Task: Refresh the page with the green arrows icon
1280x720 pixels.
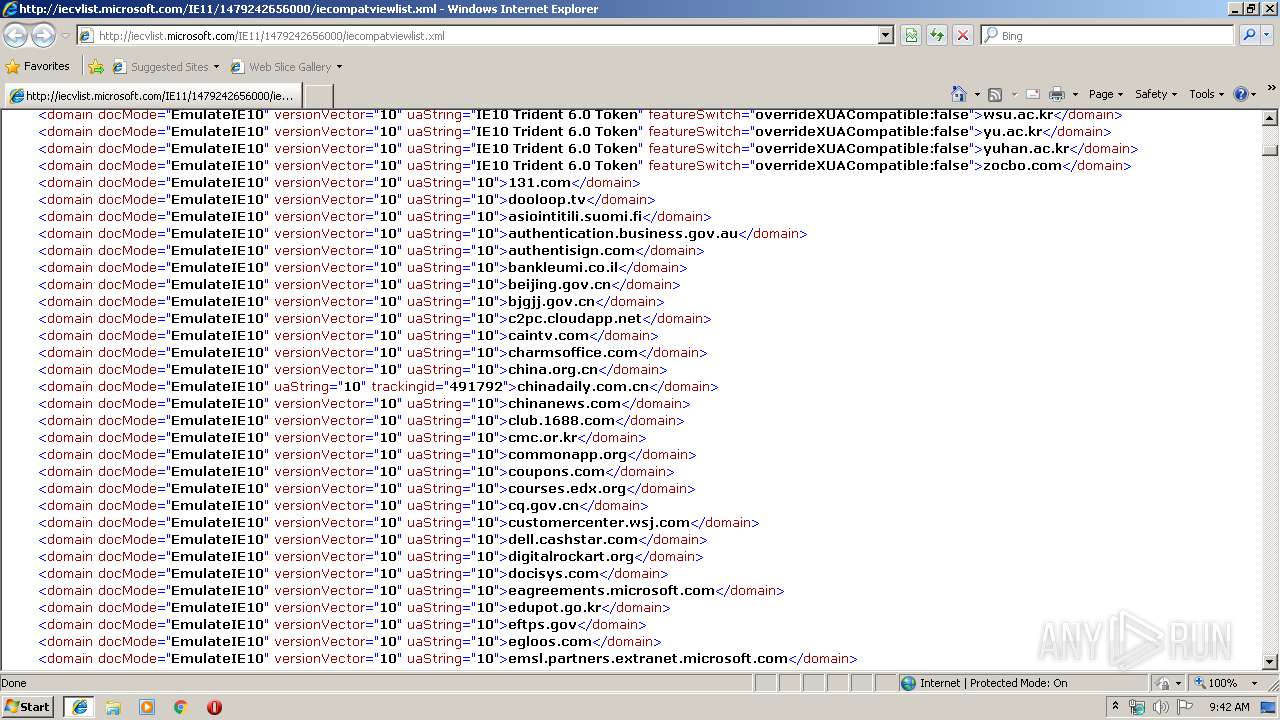Action: pos(937,35)
